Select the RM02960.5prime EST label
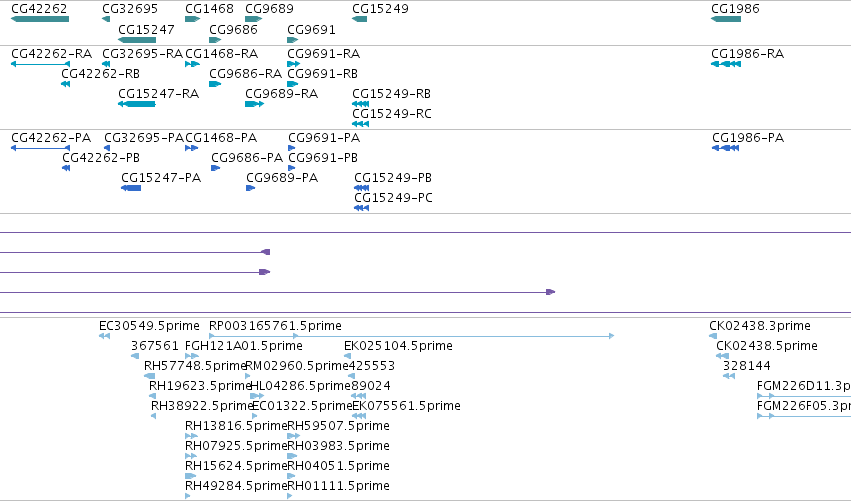Viewport: 851px width, 501px height. click(296, 366)
